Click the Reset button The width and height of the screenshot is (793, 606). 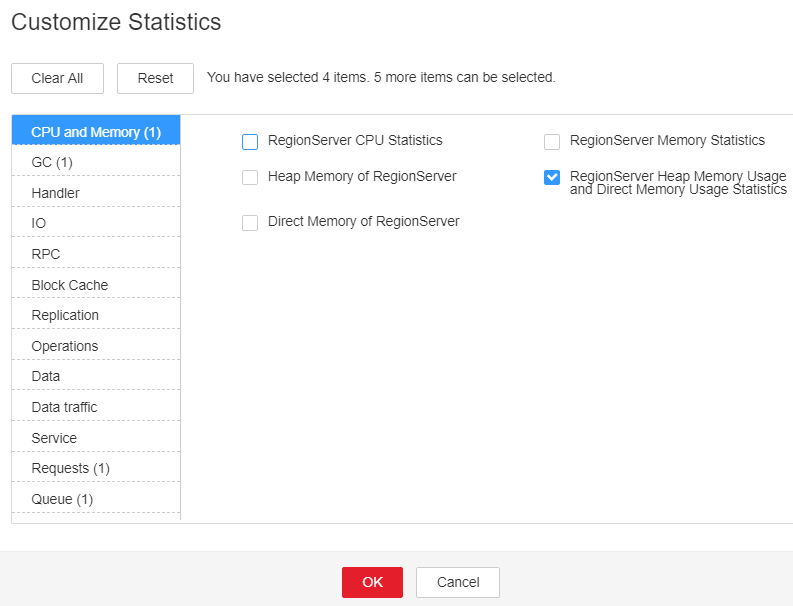(x=155, y=78)
